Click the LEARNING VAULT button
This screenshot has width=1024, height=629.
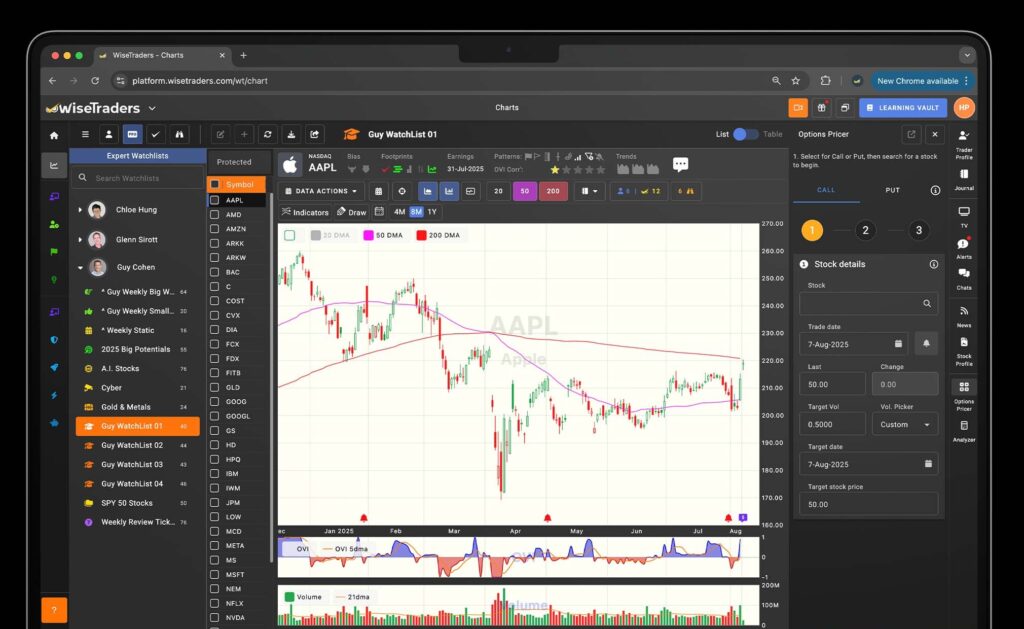(903, 108)
